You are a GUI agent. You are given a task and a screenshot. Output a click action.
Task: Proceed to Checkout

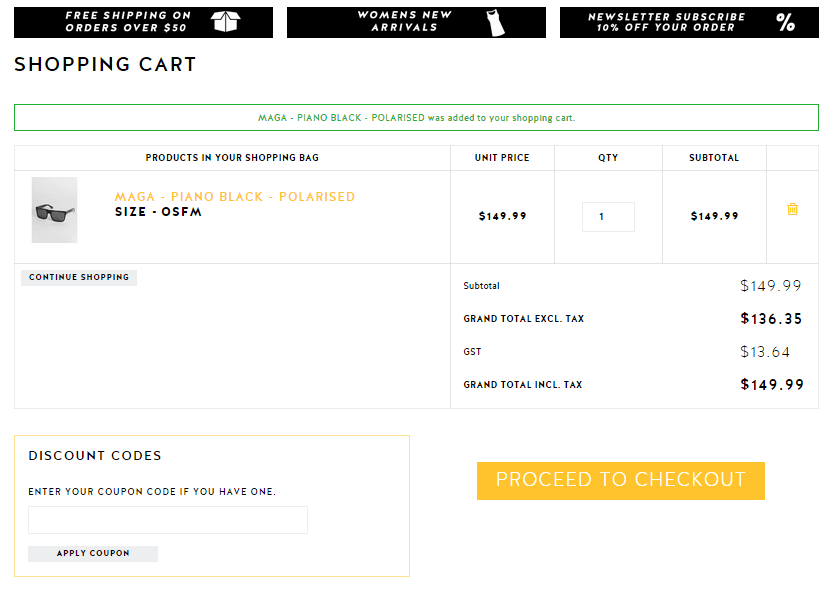pyautogui.click(x=620, y=480)
